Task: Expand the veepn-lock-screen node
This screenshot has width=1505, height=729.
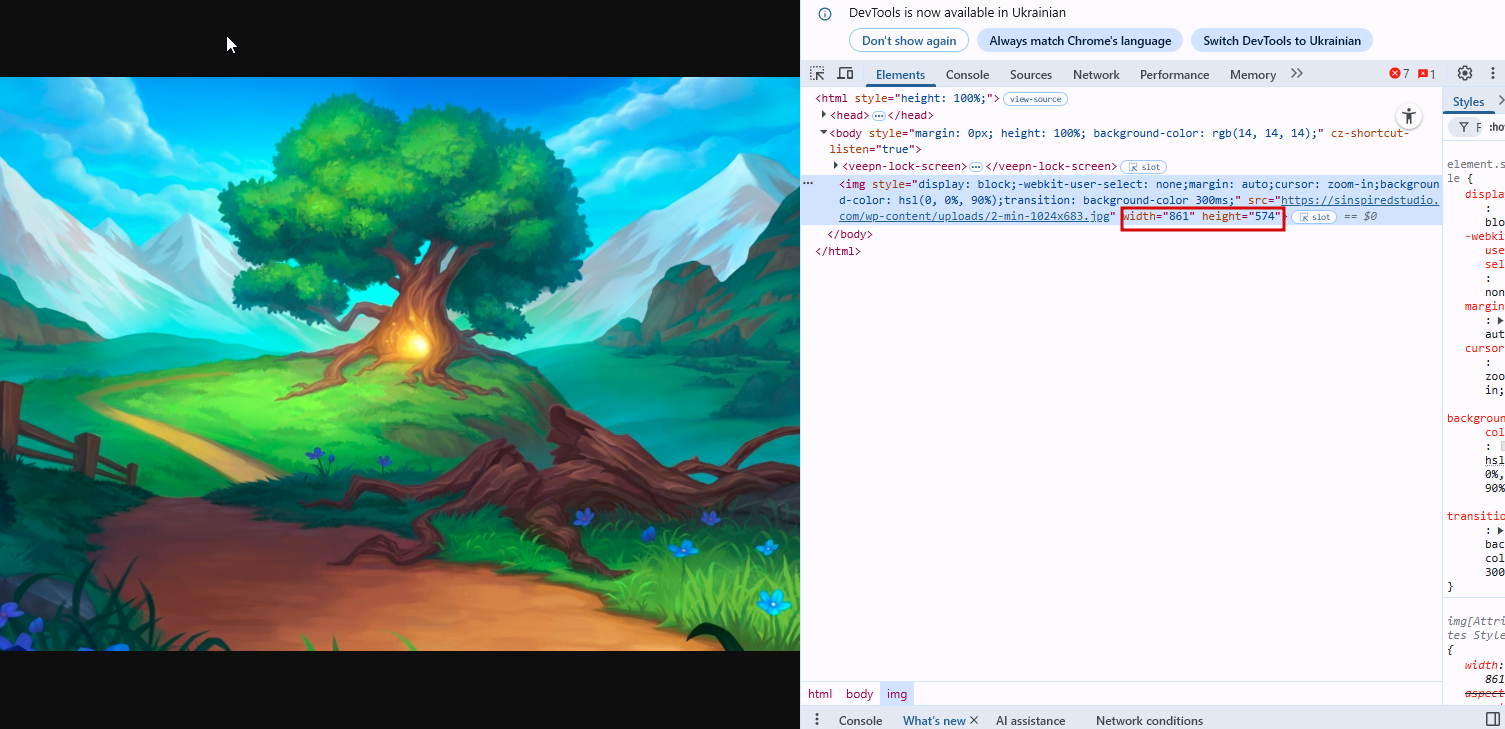Action: coord(836,166)
